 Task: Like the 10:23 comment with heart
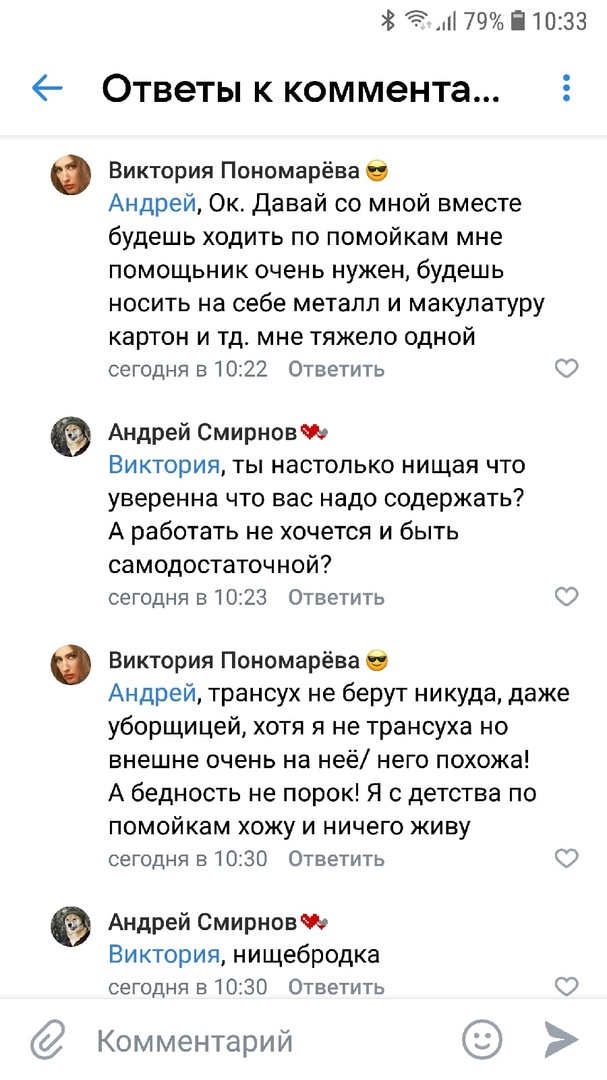pos(566,597)
